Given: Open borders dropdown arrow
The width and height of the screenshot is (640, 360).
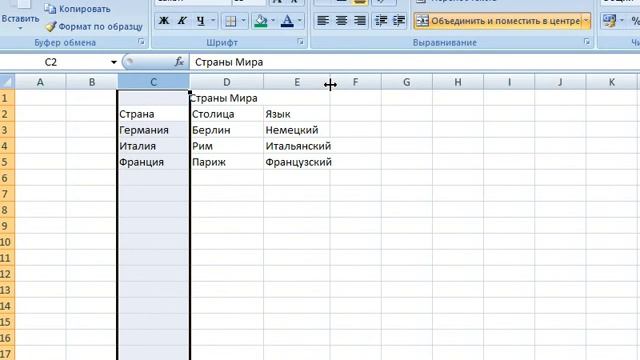Looking at the screenshot, I should [243, 21].
